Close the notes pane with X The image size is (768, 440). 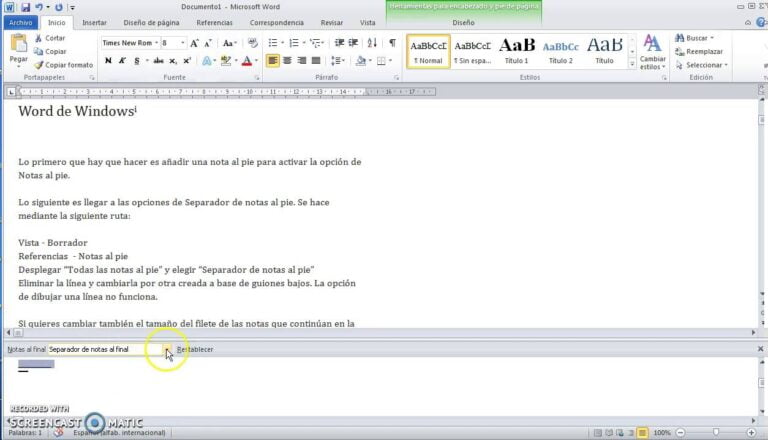pos(760,349)
